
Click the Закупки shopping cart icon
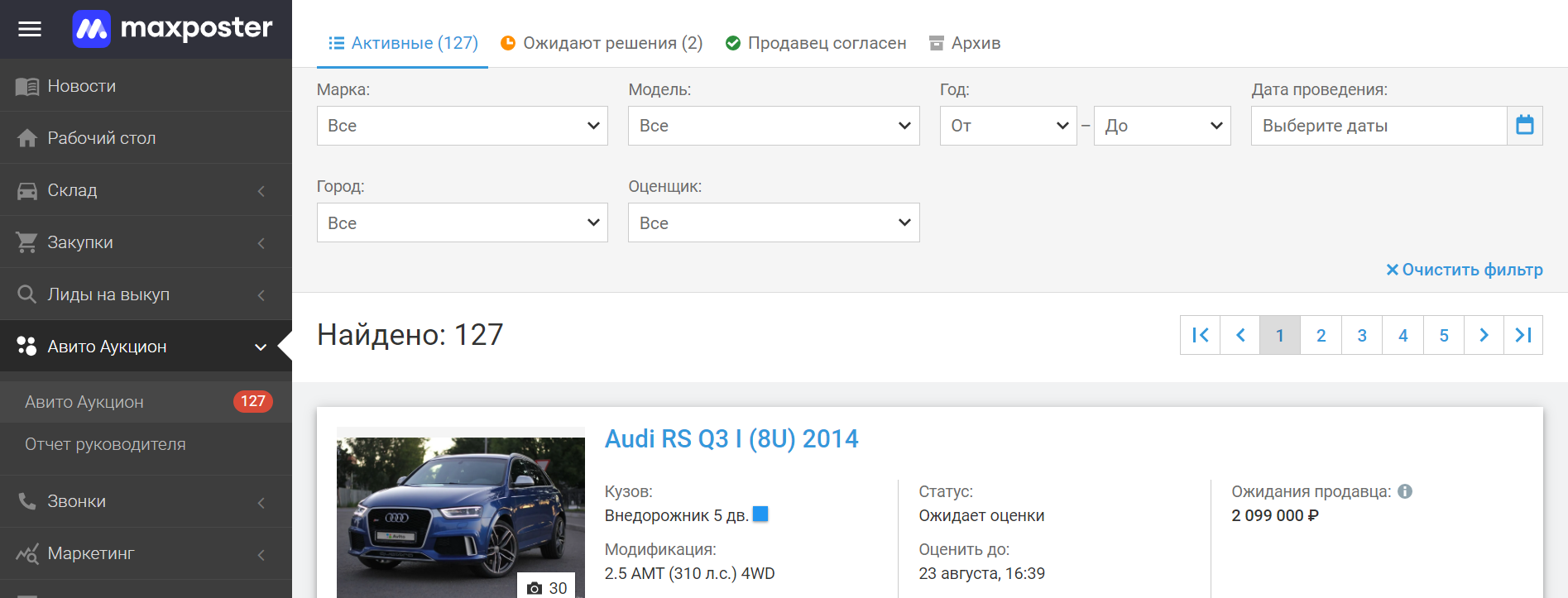tap(27, 242)
